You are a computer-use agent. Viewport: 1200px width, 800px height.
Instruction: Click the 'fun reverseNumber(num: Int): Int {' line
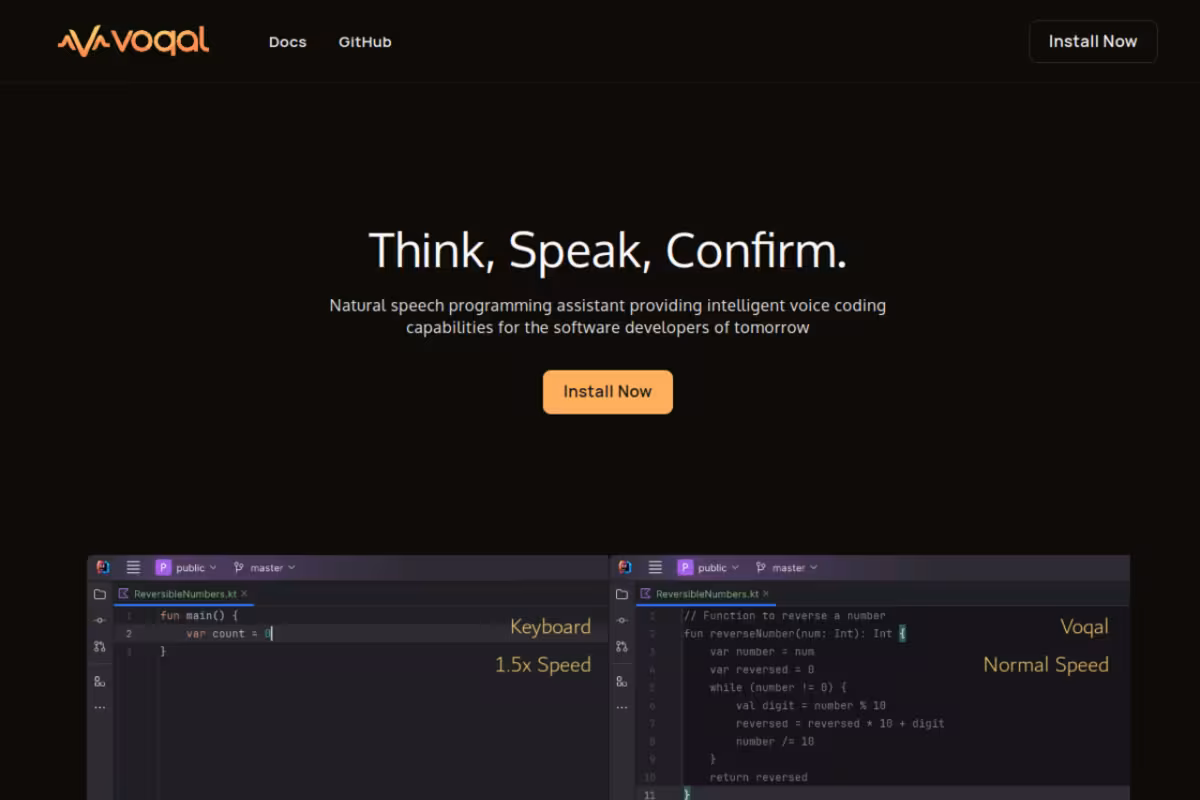(794, 634)
